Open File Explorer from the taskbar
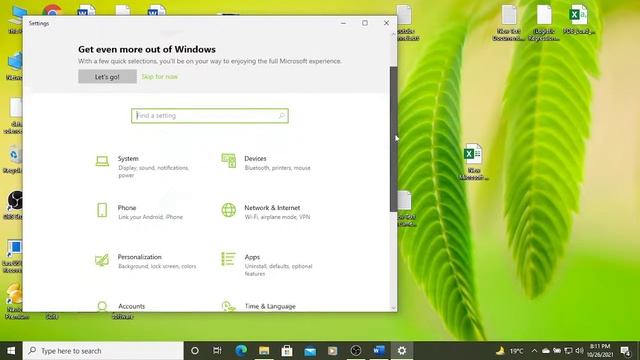The height and width of the screenshot is (360, 640). point(264,351)
